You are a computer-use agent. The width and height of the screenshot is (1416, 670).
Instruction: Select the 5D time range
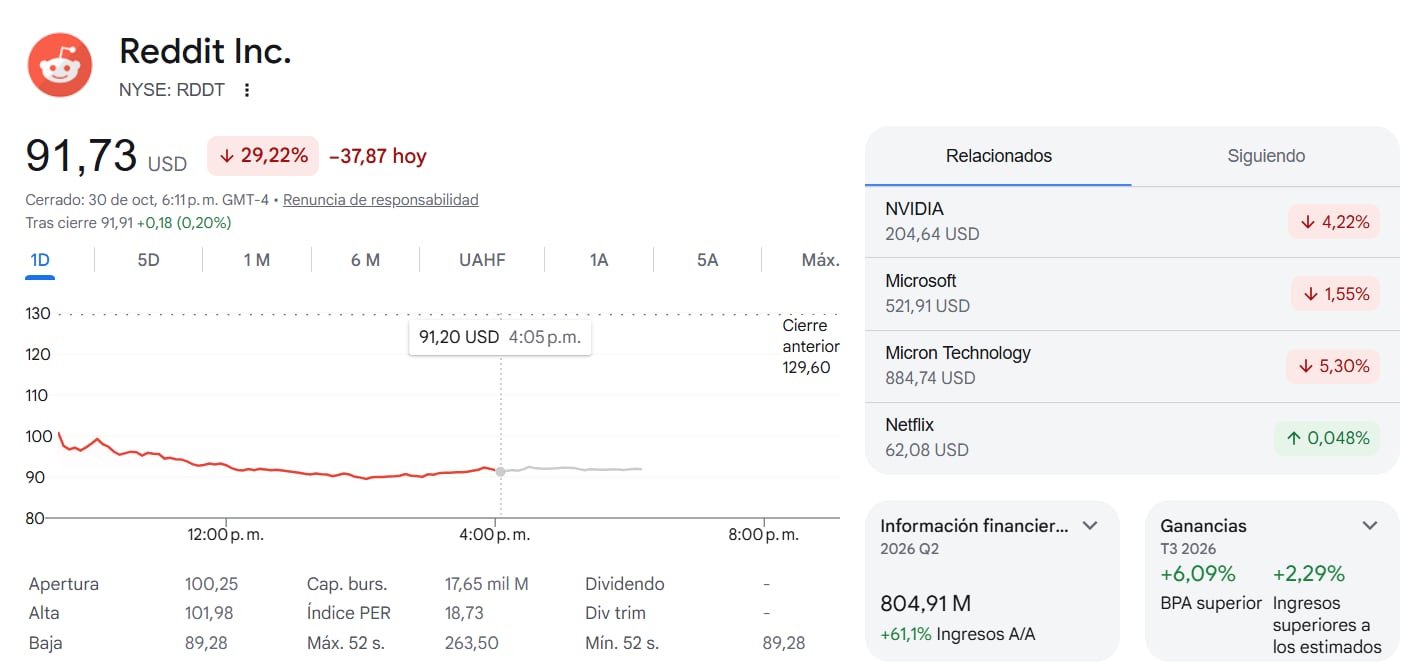[x=148, y=260]
